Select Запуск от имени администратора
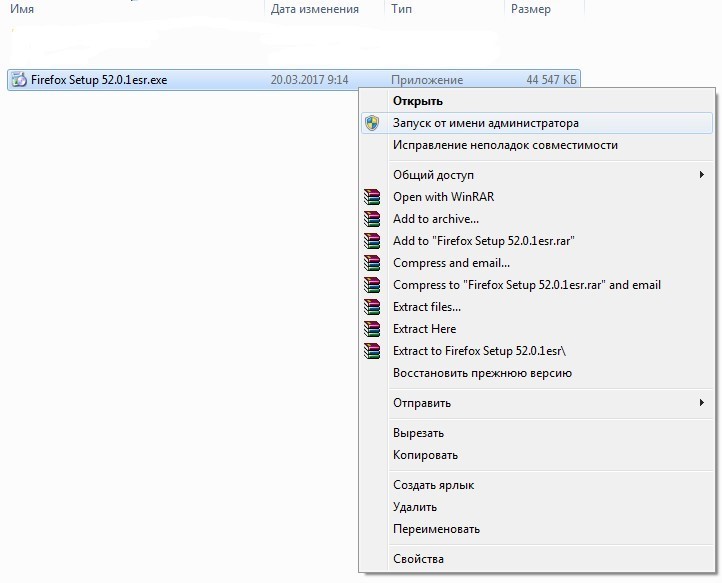 (486, 123)
